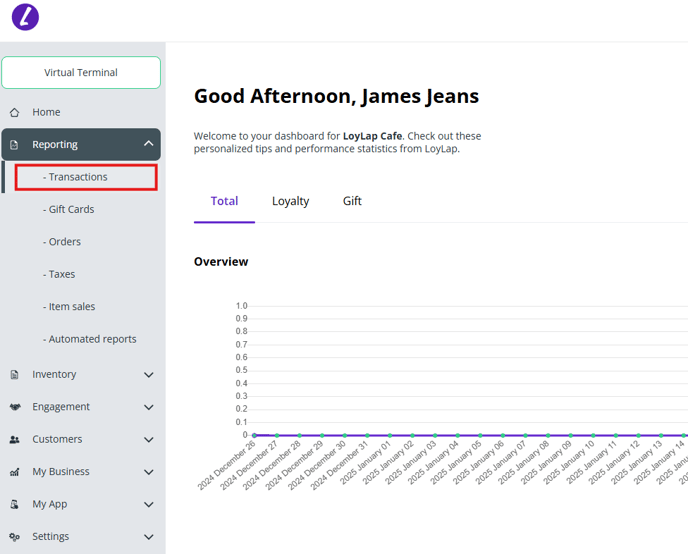Screen dimensions: 688x554
Task: Expand the Engagement menu chevron
Action: (149, 407)
